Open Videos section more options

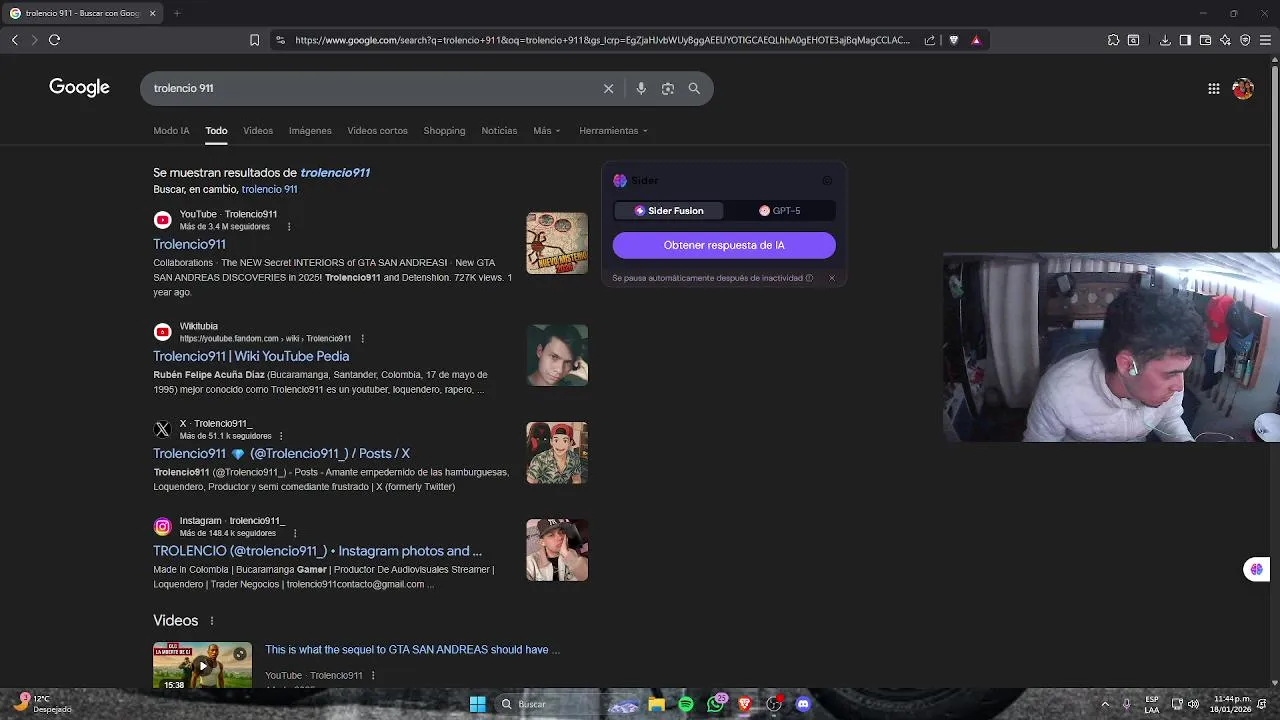(x=212, y=621)
